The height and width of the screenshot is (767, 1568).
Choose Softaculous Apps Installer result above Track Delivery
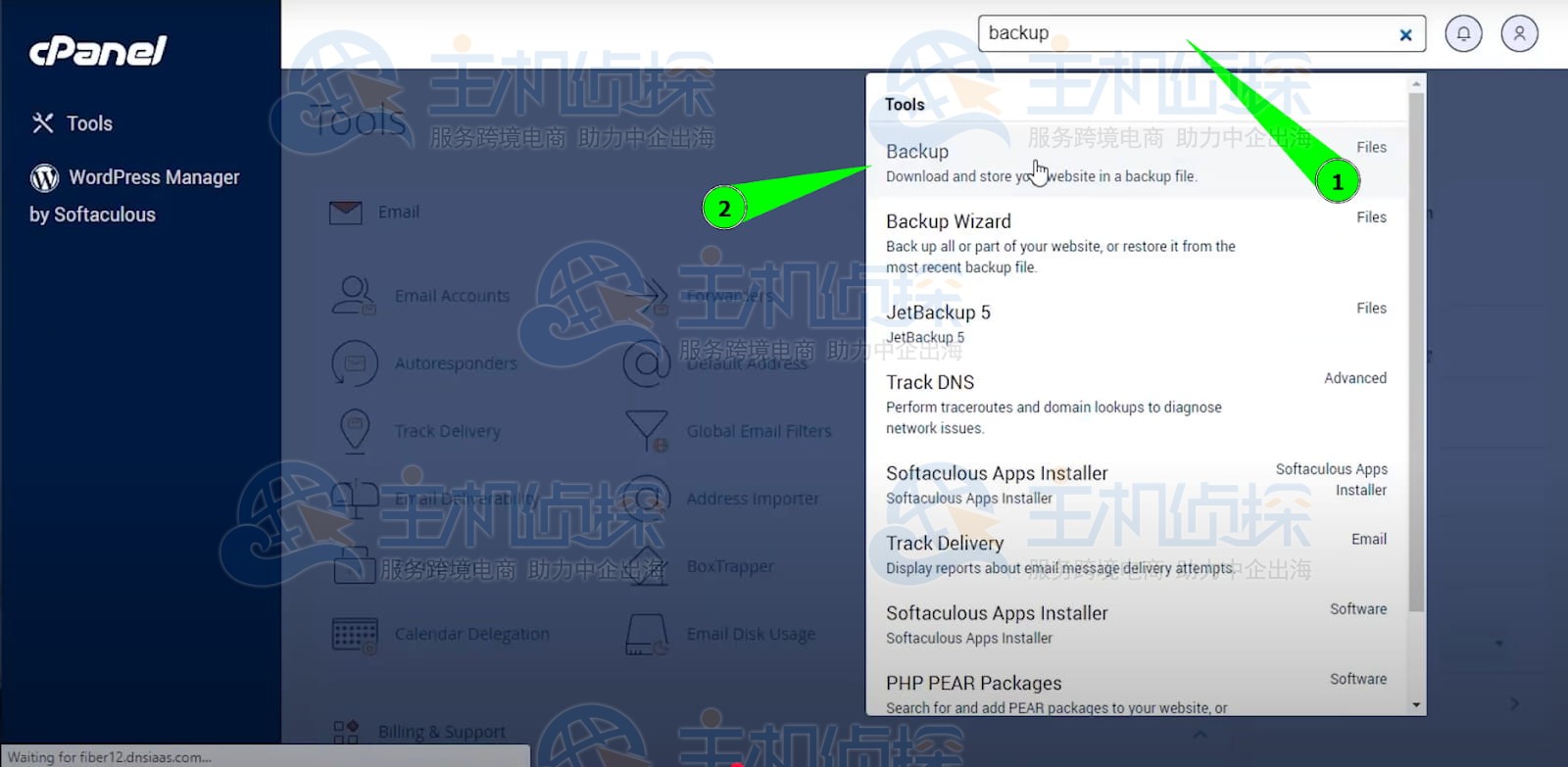(1137, 484)
